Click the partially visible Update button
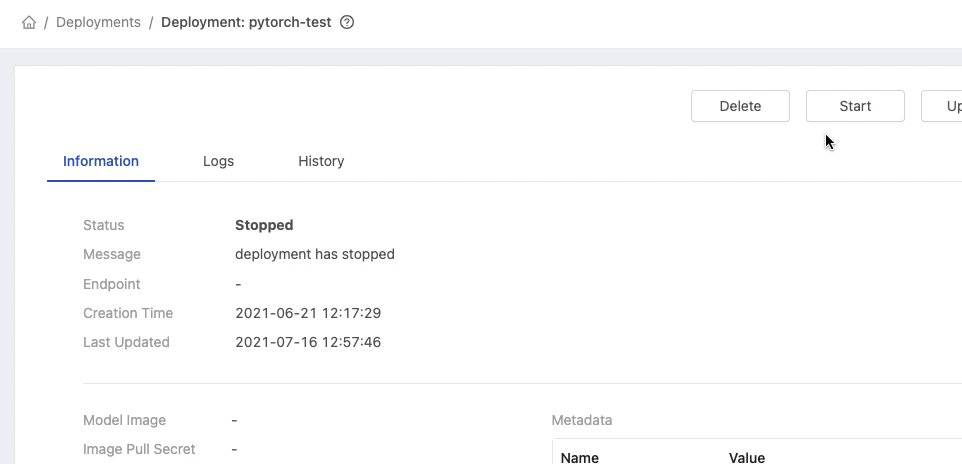Viewport: 962px width, 464px height. [x=942, y=106]
